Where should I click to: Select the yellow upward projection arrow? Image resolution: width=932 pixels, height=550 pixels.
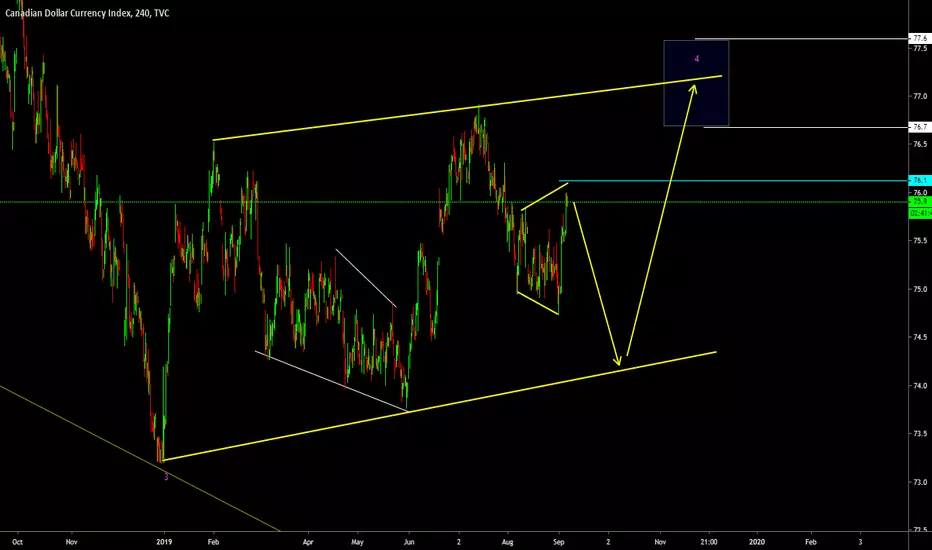661,220
